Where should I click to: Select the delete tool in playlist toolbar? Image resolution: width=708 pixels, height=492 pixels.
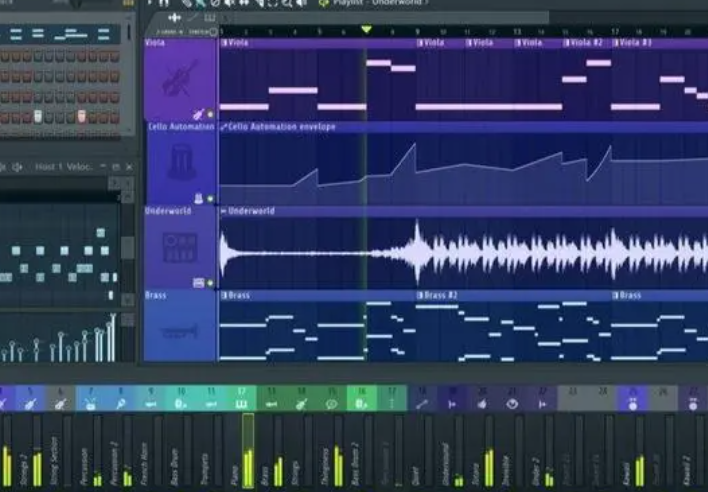click(x=215, y=3)
